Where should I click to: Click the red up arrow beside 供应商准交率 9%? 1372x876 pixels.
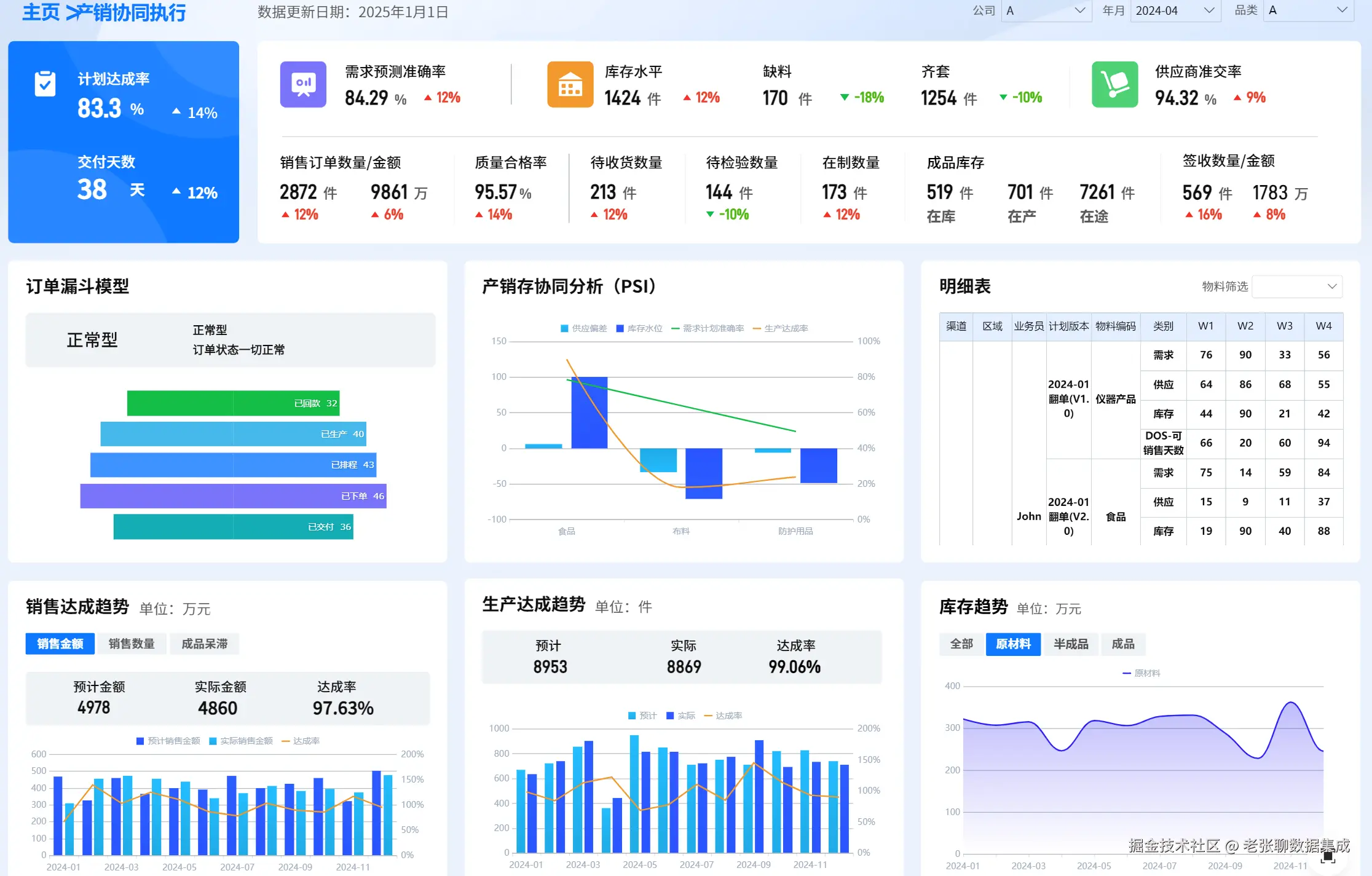point(1237,97)
